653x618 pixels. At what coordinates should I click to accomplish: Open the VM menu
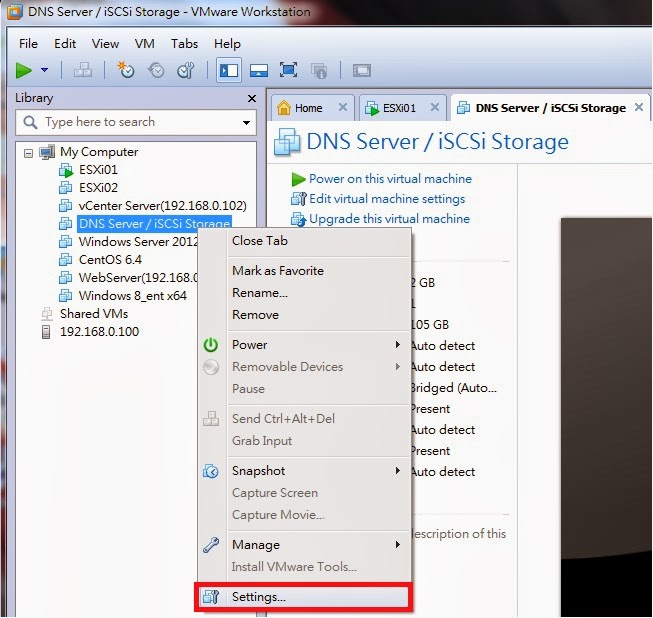[x=145, y=44]
